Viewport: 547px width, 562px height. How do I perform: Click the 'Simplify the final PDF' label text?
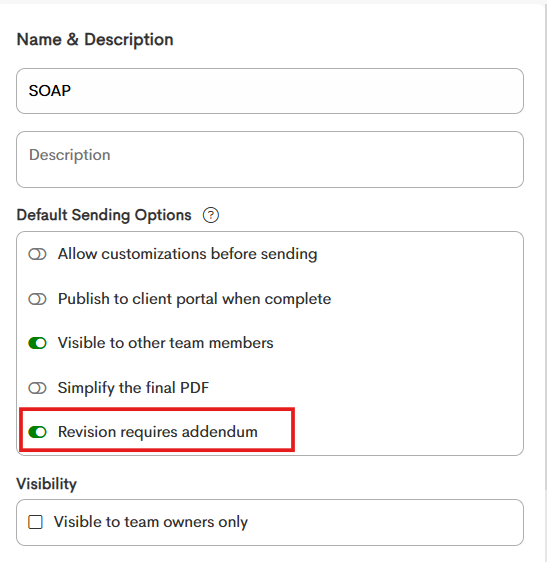point(133,388)
